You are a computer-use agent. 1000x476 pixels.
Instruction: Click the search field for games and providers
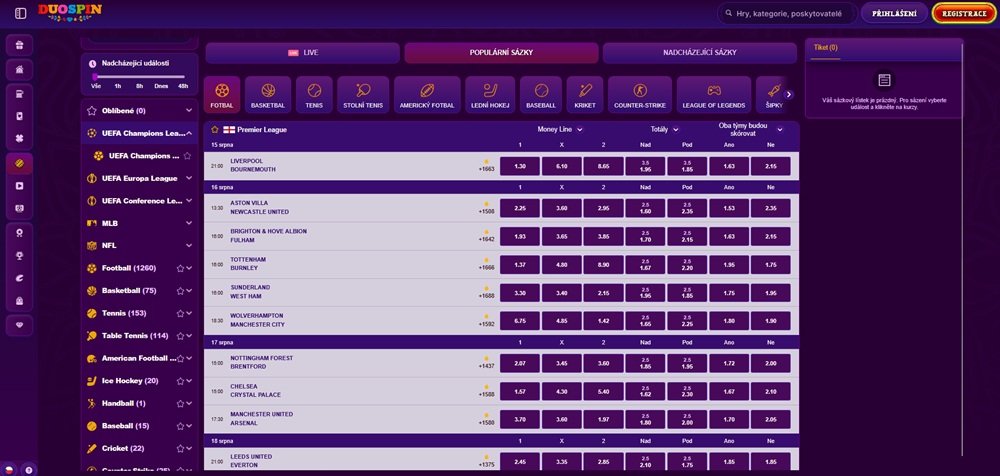click(795, 13)
